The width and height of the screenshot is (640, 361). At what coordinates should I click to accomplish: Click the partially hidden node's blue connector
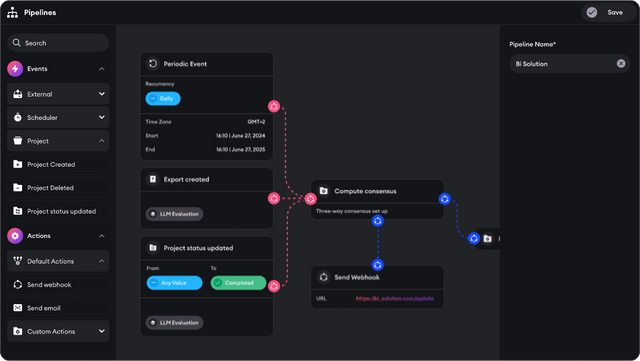pos(474,238)
